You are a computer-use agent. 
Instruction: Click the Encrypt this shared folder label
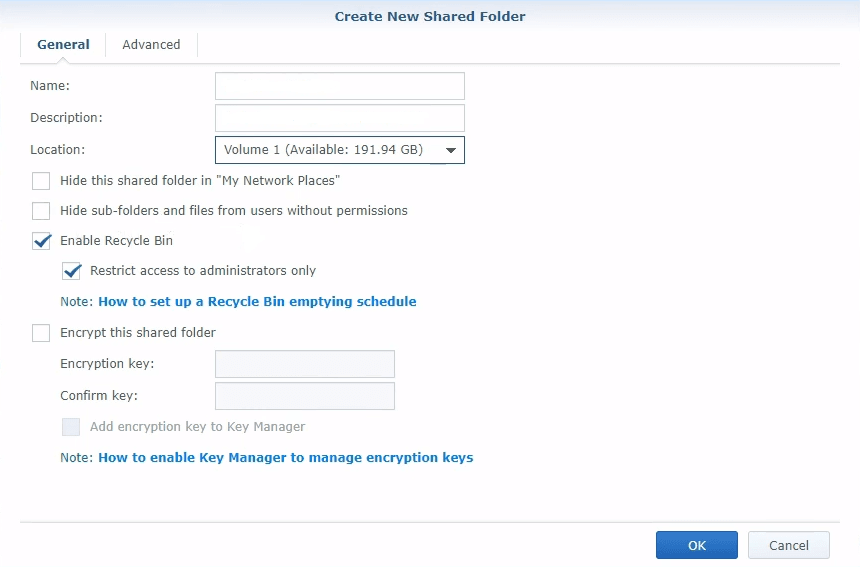pyautogui.click(x=138, y=333)
